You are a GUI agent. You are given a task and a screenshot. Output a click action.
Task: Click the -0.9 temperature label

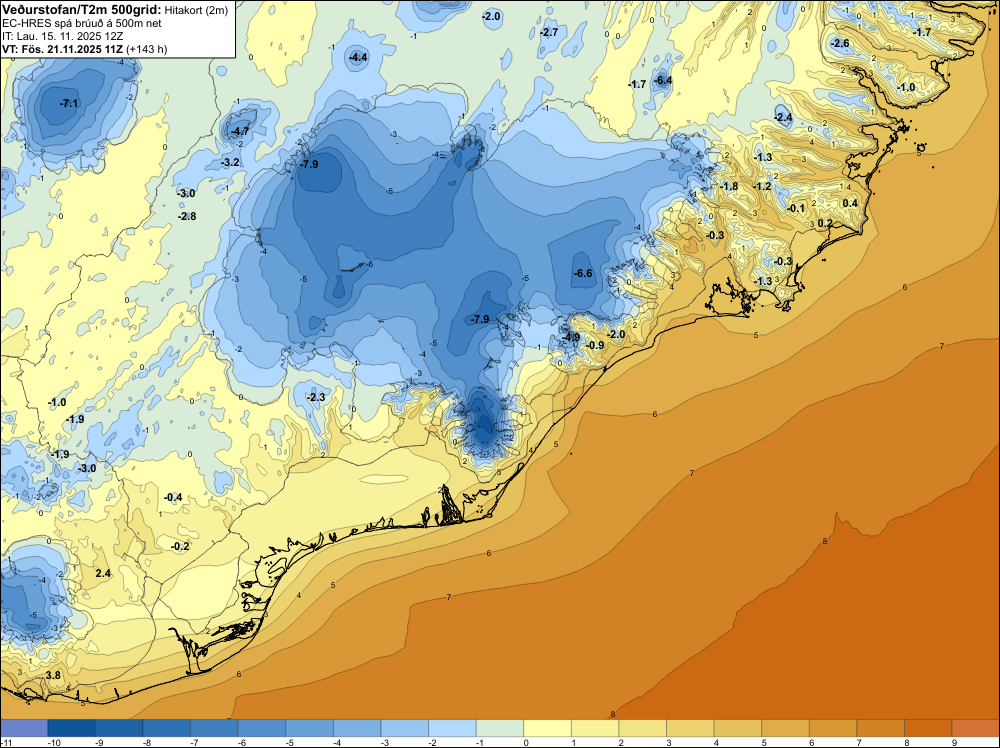[x=595, y=345]
